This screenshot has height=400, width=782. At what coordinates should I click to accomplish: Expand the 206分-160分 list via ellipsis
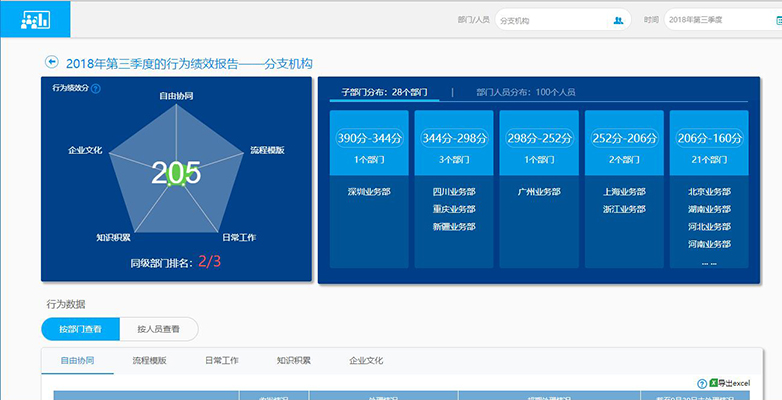pyautogui.click(x=708, y=262)
